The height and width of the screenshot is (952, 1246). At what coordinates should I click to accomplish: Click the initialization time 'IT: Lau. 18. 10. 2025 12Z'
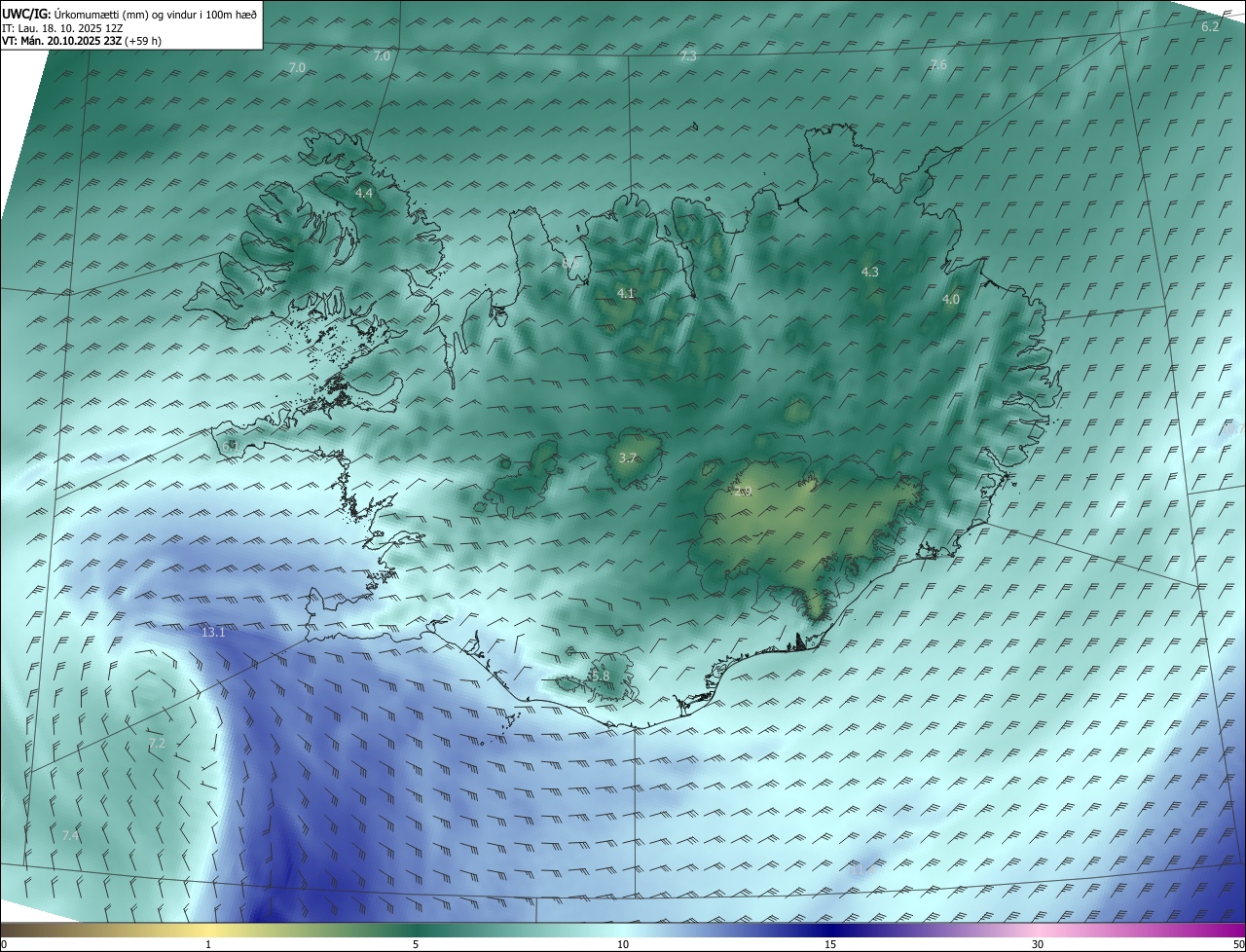61,27
